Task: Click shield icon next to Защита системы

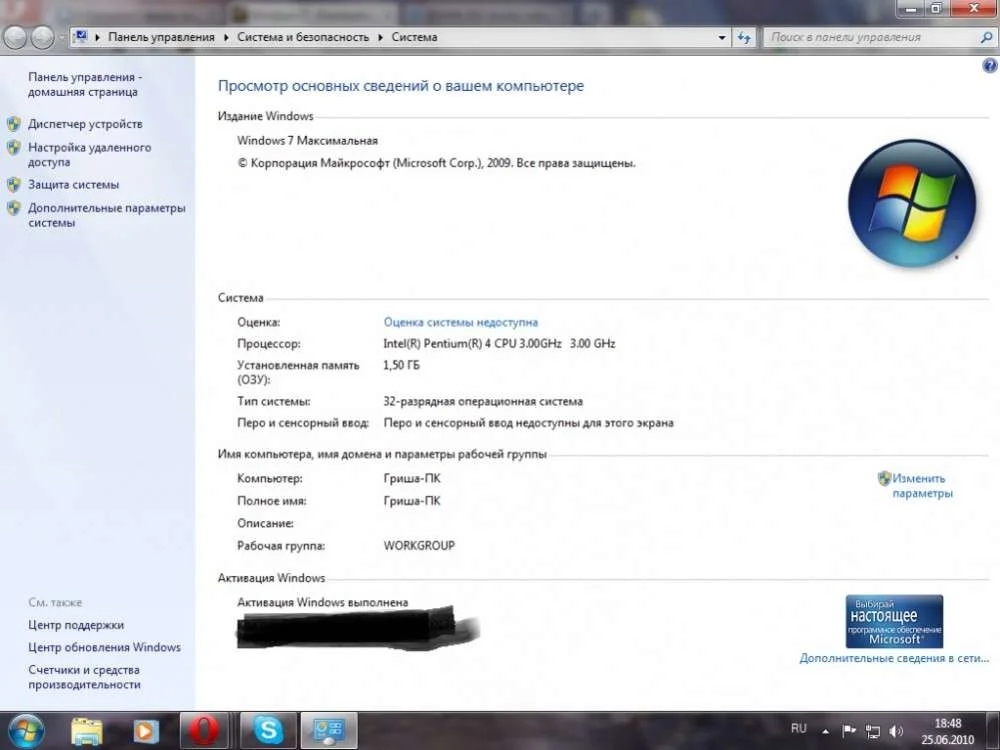Action: pos(13,184)
